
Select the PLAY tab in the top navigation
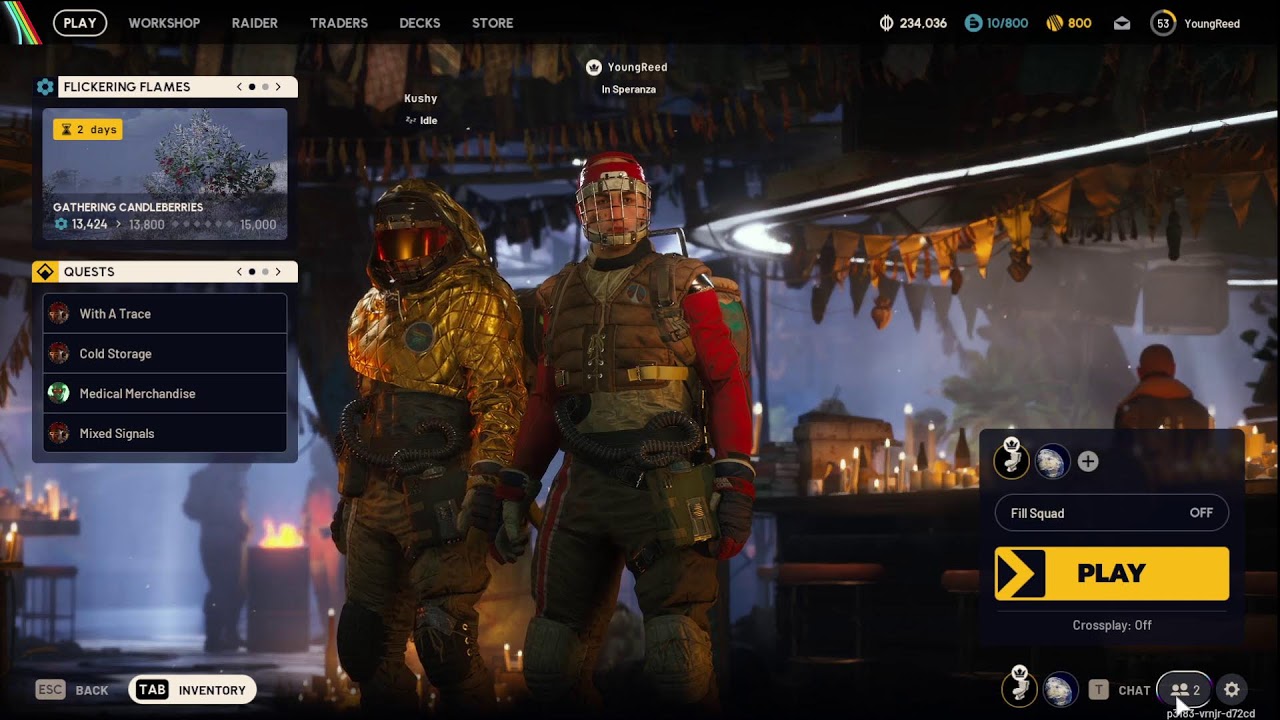pyautogui.click(x=80, y=23)
